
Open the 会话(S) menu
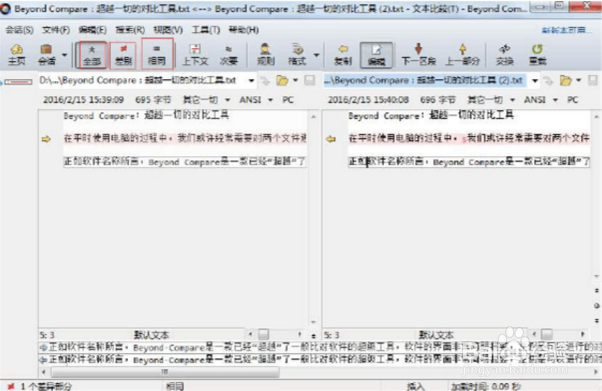[19, 30]
